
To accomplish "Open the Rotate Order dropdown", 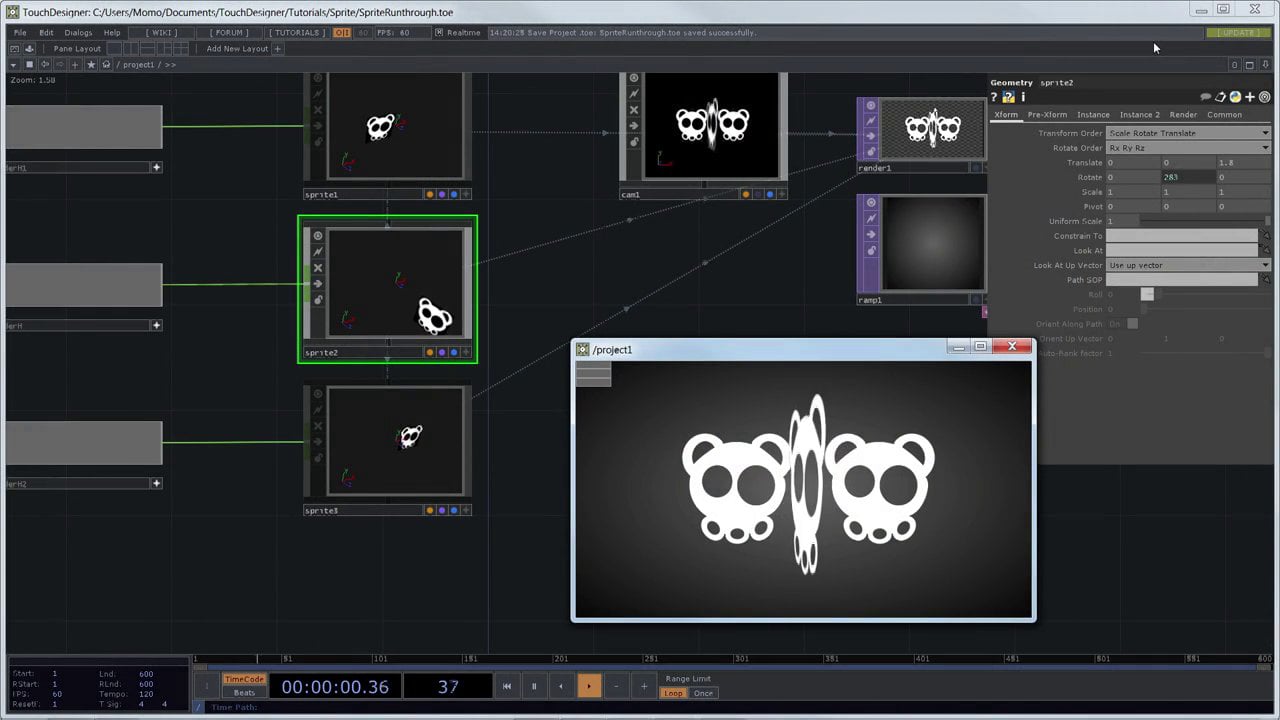I will click(1187, 148).
